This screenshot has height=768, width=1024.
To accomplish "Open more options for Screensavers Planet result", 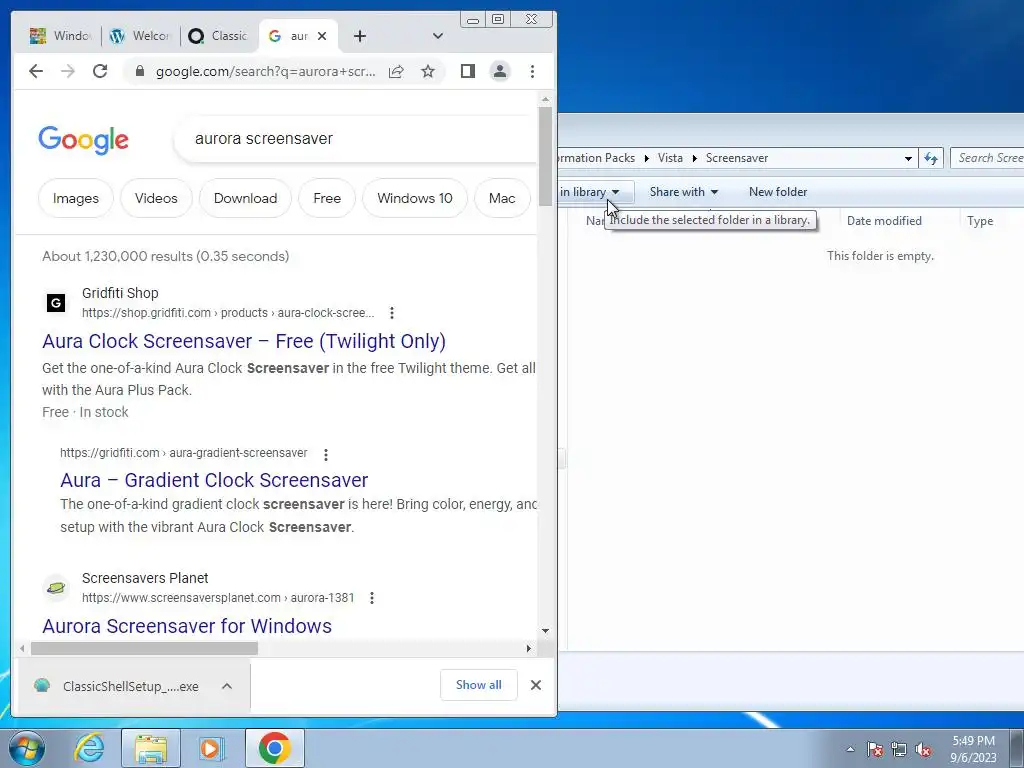I will (x=372, y=598).
